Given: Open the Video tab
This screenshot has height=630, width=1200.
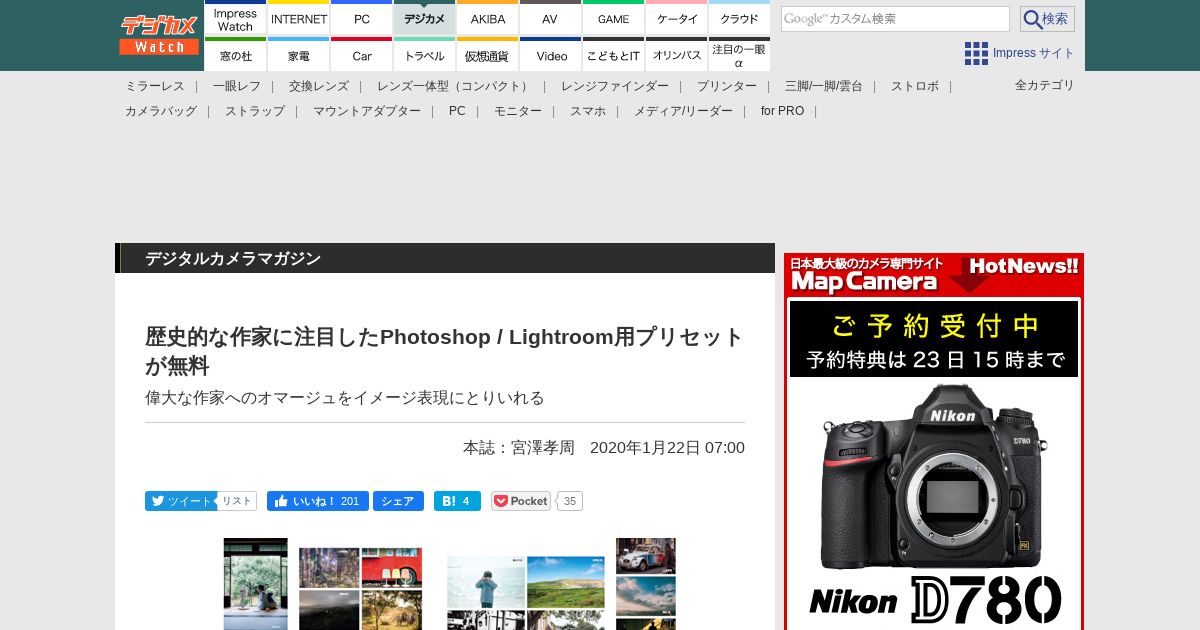Looking at the screenshot, I should pos(550,55).
